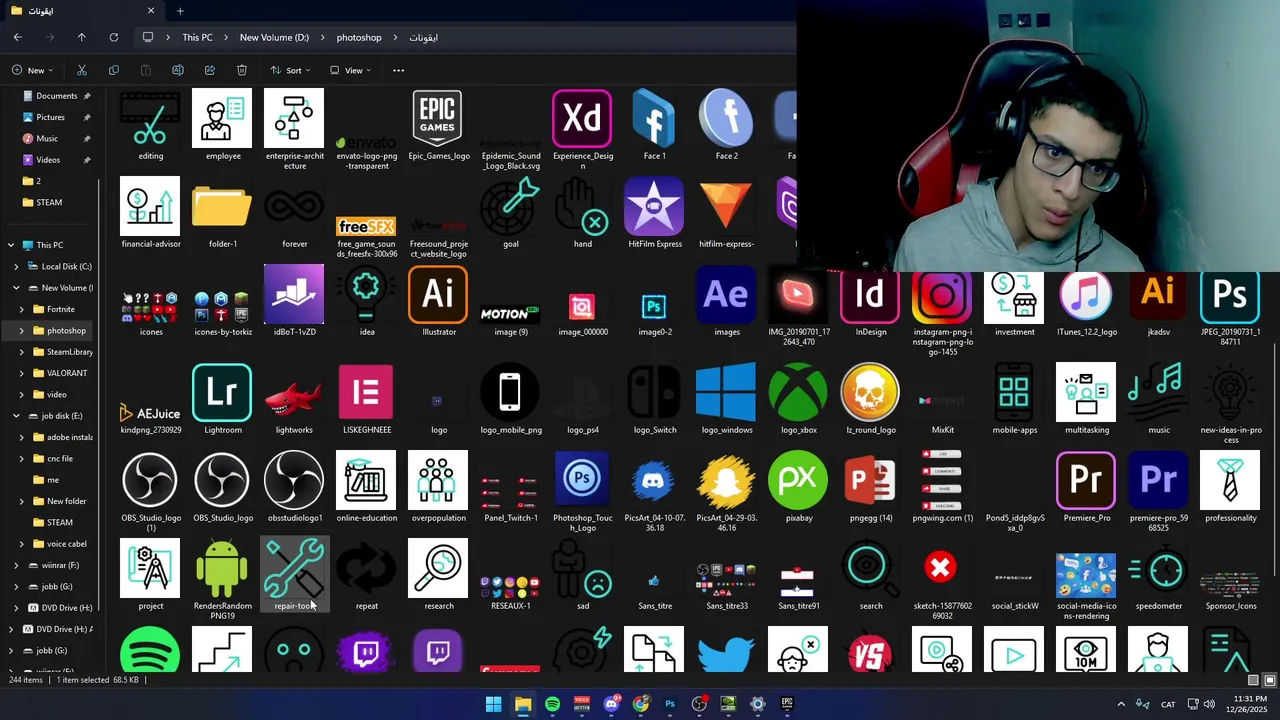Image resolution: width=1280 pixels, height=720 pixels.
Task: Select the employee file
Action: tap(222, 125)
